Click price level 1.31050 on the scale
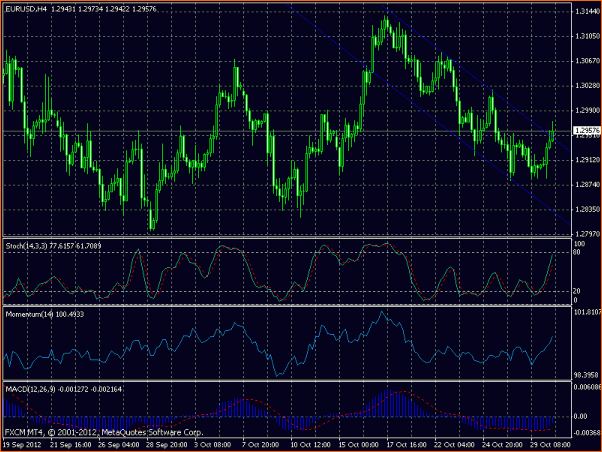602x452 pixels. 587,36
